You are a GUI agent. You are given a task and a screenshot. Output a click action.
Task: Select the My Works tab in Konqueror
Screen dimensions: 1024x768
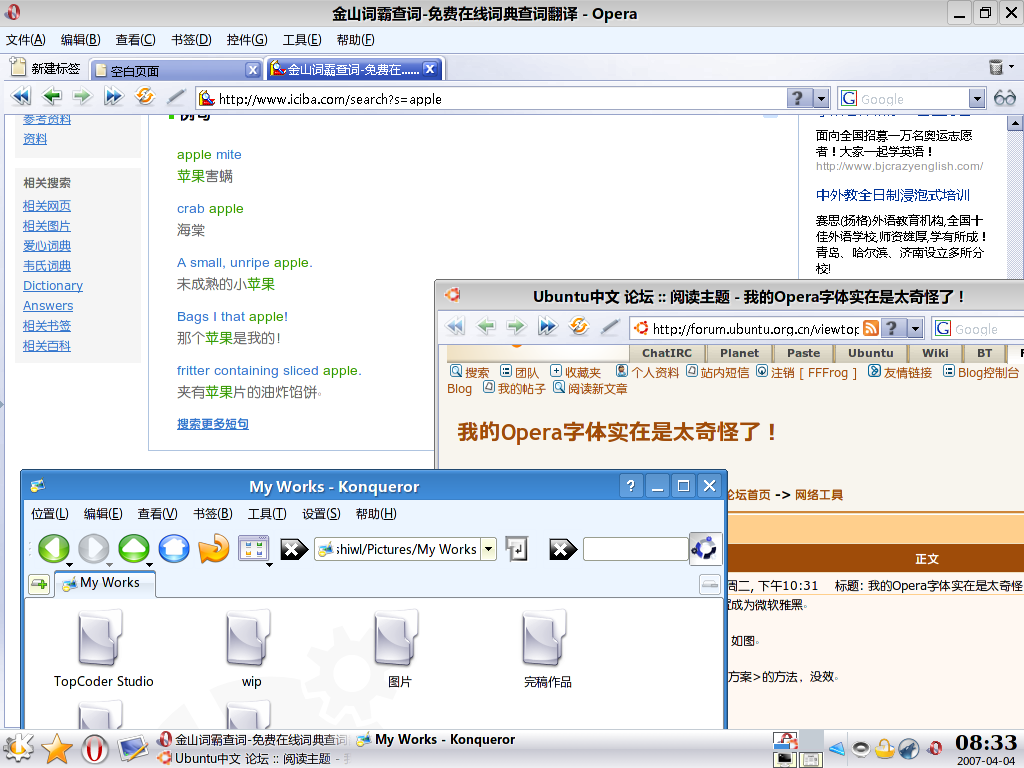tap(104, 583)
